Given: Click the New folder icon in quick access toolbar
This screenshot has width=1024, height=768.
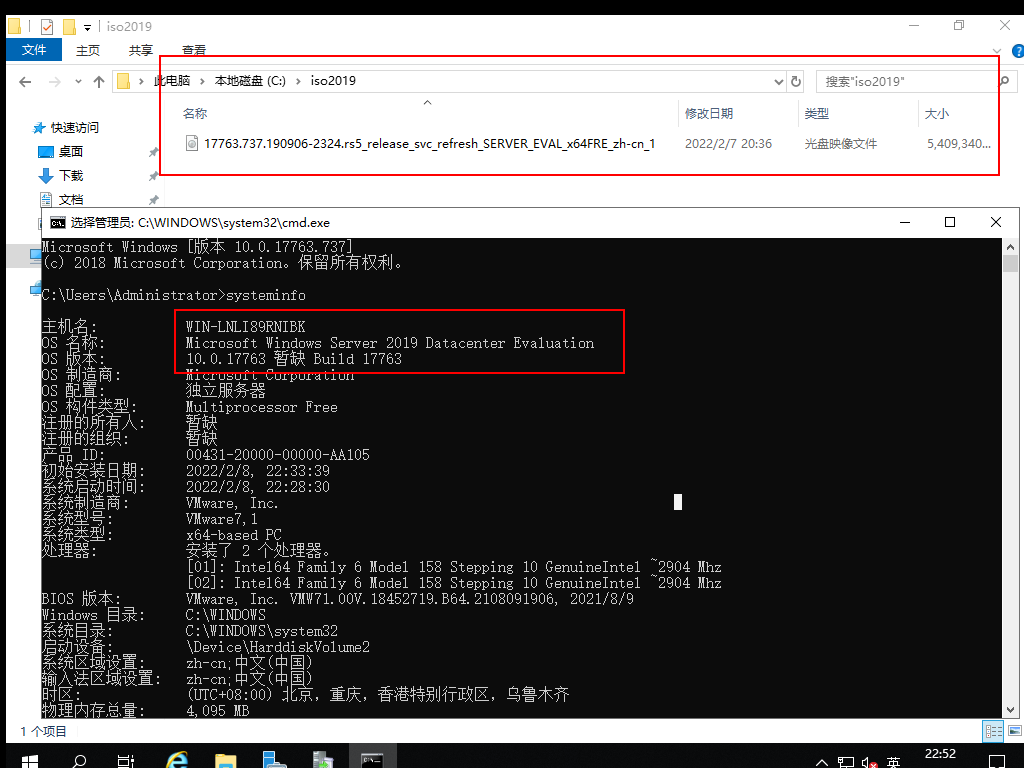Looking at the screenshot, I should [x=69, y=27].
